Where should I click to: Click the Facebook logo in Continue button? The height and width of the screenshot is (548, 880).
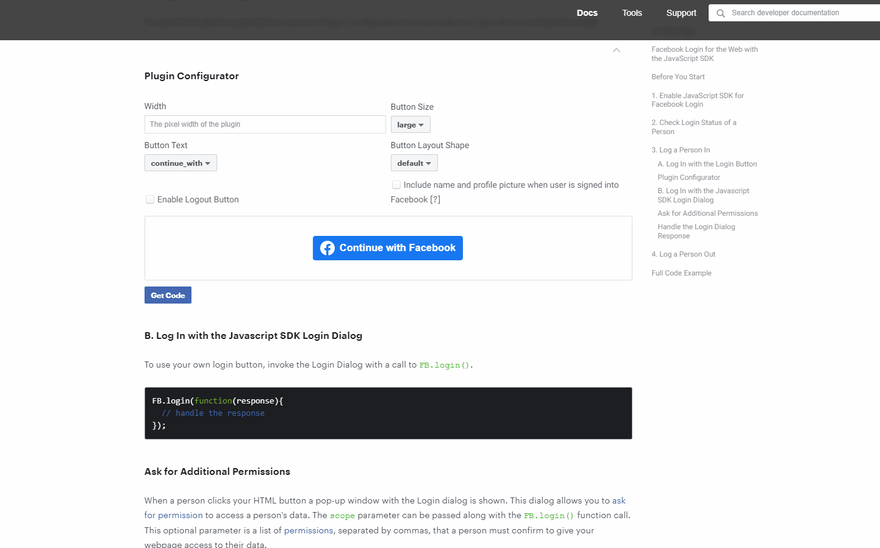(x=327, y=248)
